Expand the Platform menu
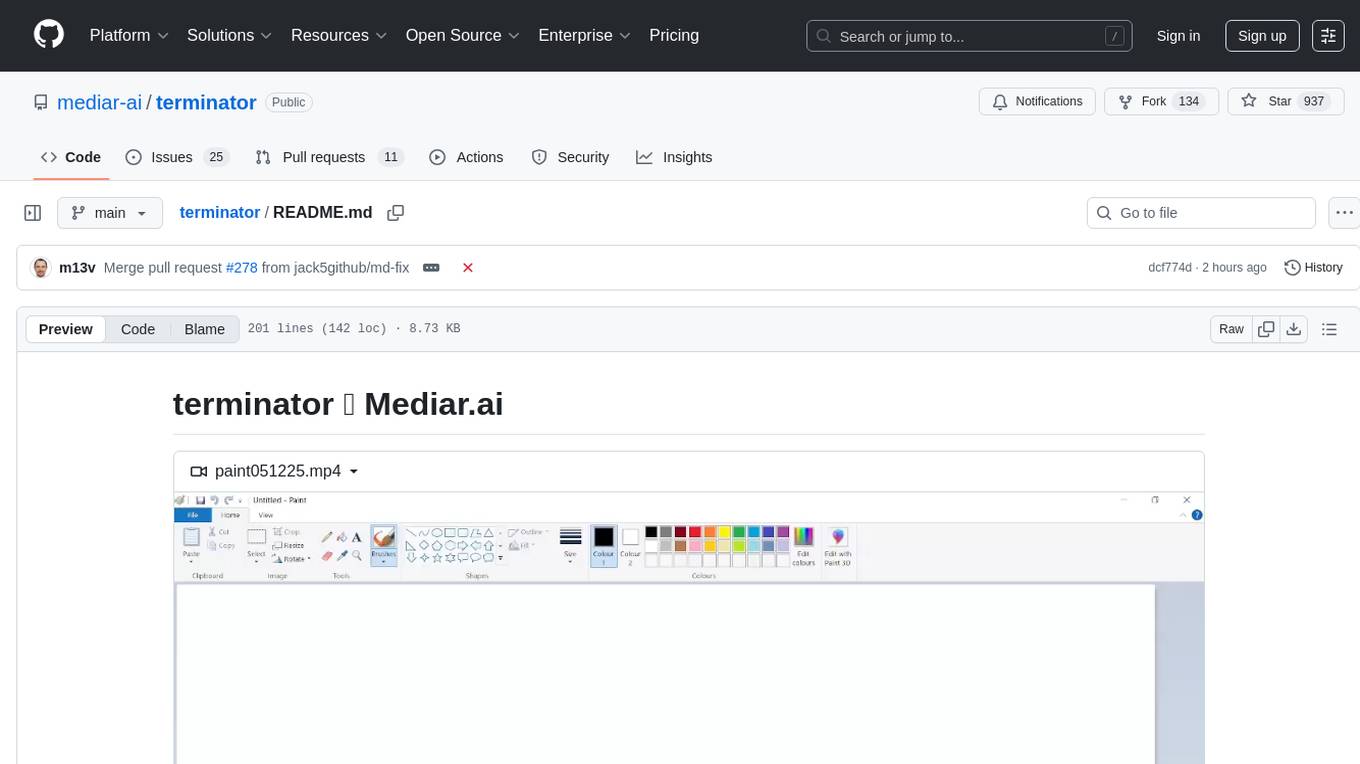Screen dimensions: 1360x764 (129, 35)
